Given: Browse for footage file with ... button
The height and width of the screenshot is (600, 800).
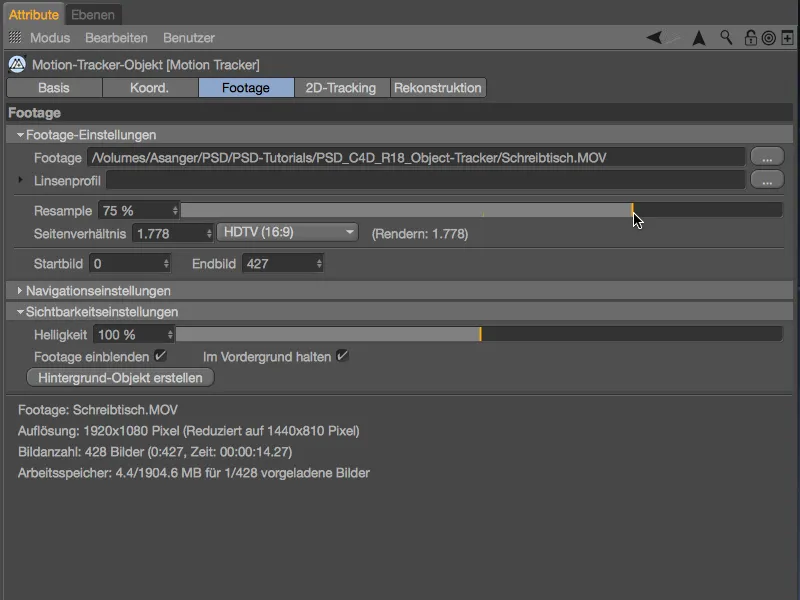Looking at the screenshot, I should tap(767, 158).
